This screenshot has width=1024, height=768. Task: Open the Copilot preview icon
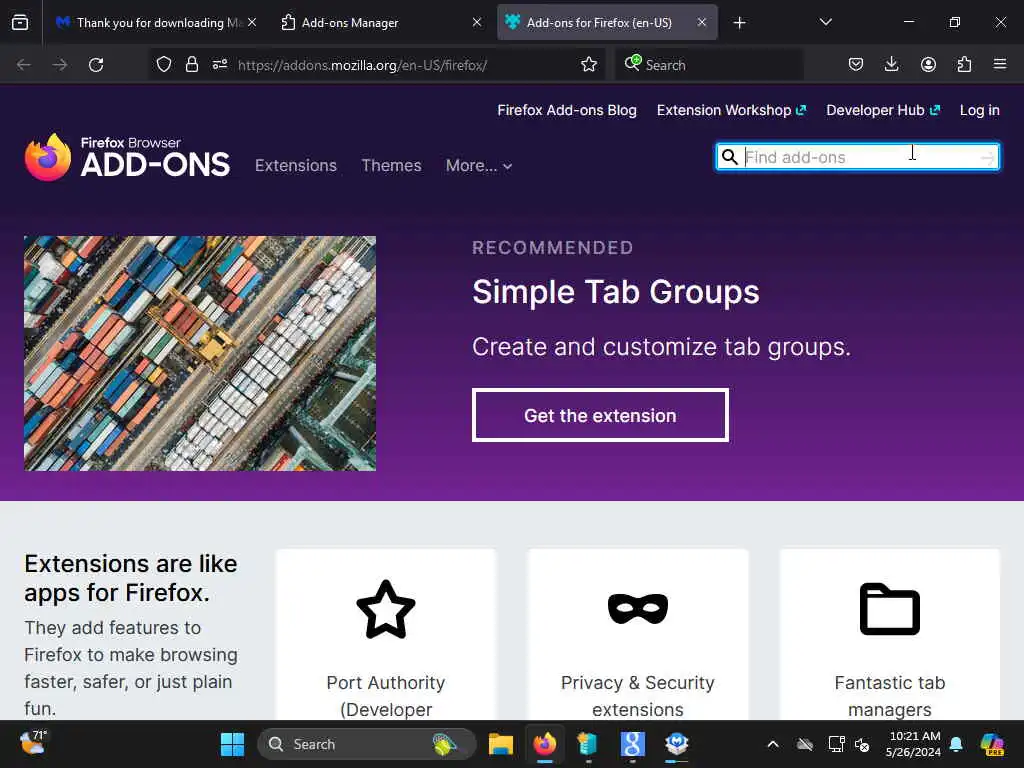(992, 744)
